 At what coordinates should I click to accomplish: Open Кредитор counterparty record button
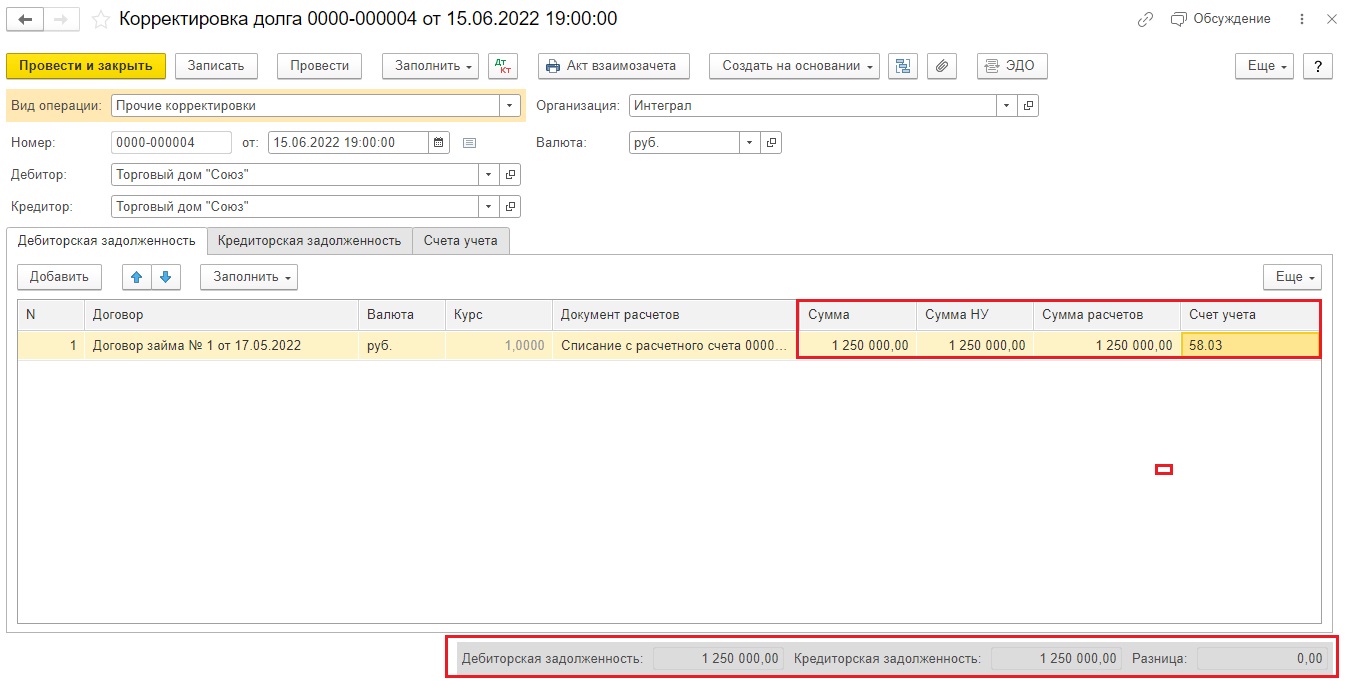(510, 206)
